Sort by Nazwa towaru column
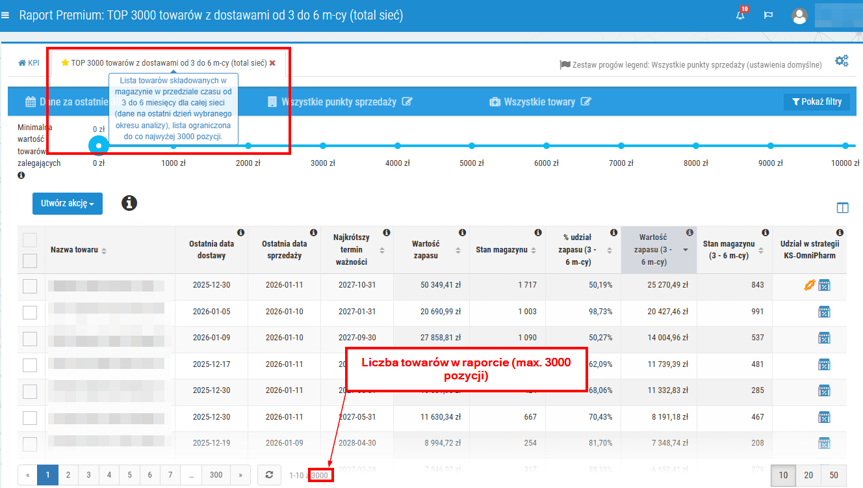 point(78,250)
